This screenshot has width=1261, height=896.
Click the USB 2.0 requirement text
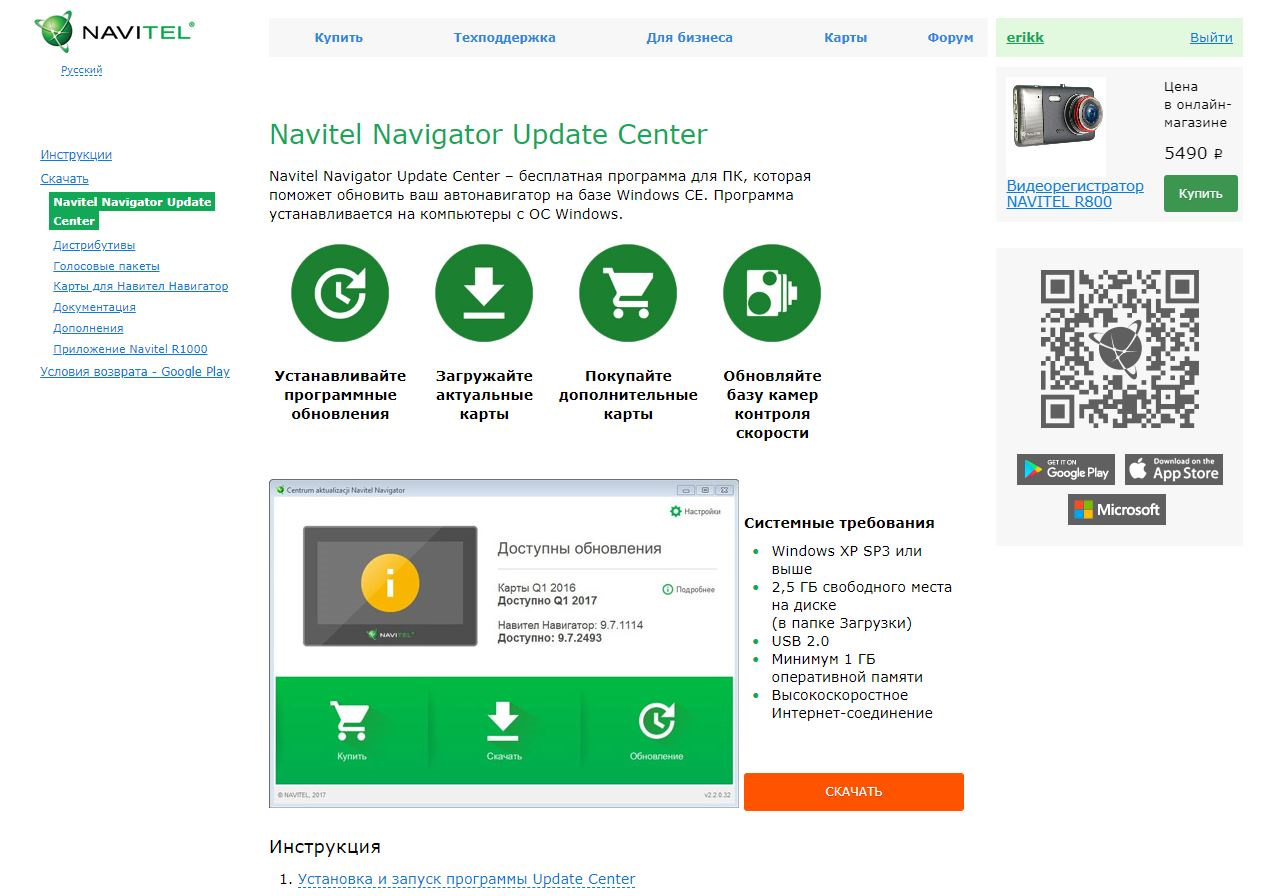click(800, 641)
